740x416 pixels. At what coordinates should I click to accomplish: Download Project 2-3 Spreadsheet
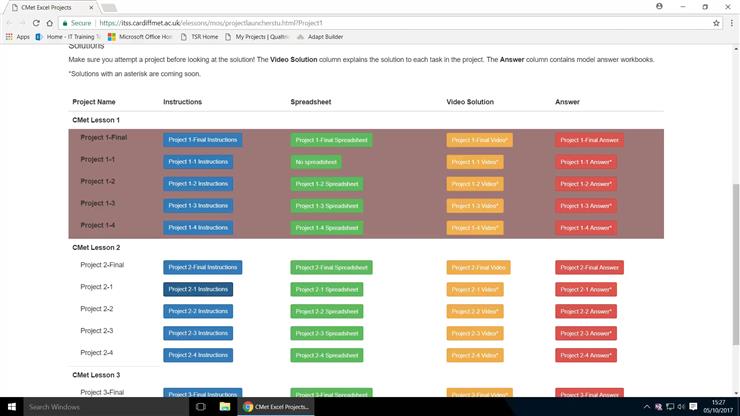pos(327,333)
